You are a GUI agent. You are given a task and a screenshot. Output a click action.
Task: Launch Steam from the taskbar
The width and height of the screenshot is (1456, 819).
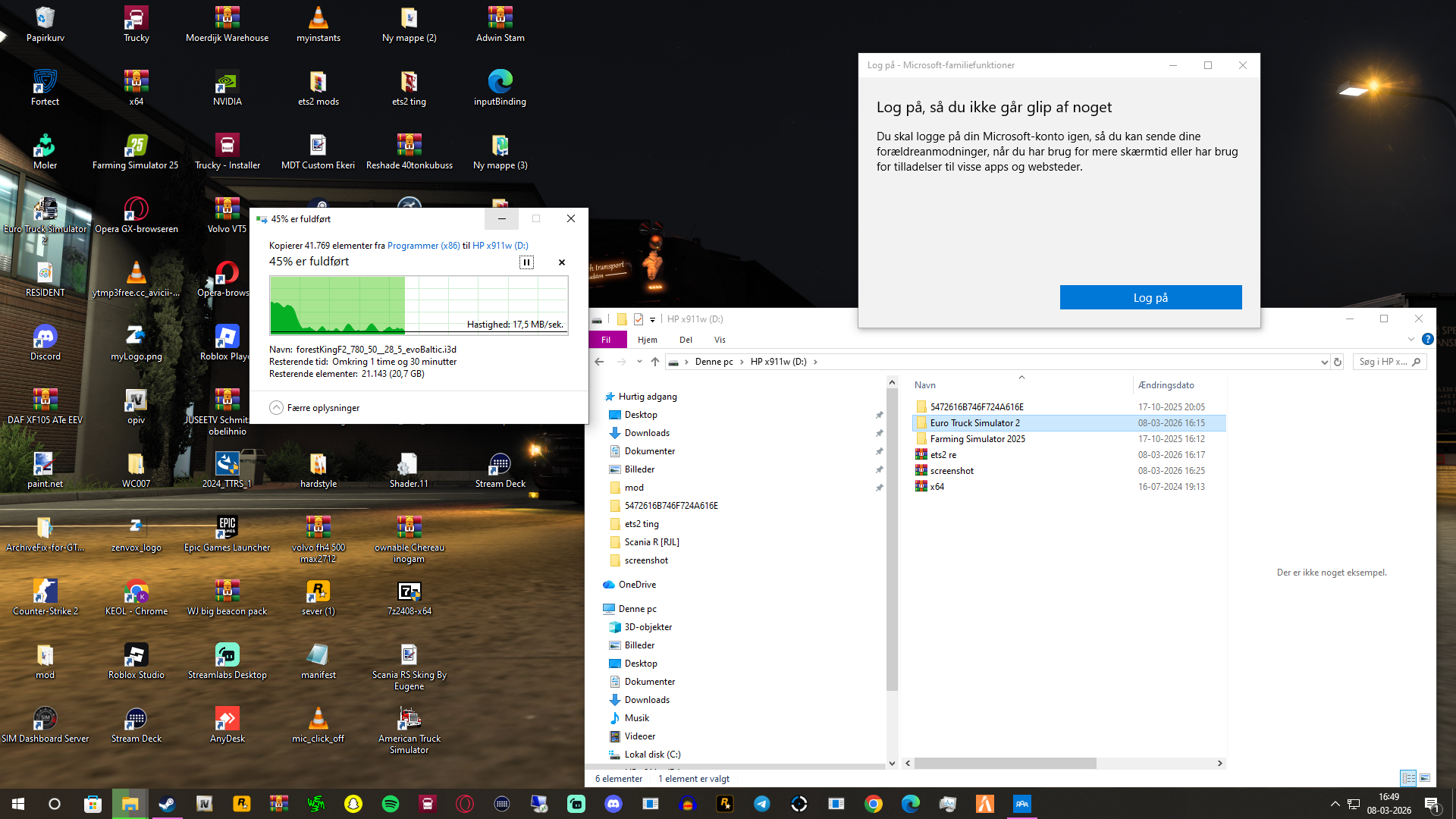[167, 804]
